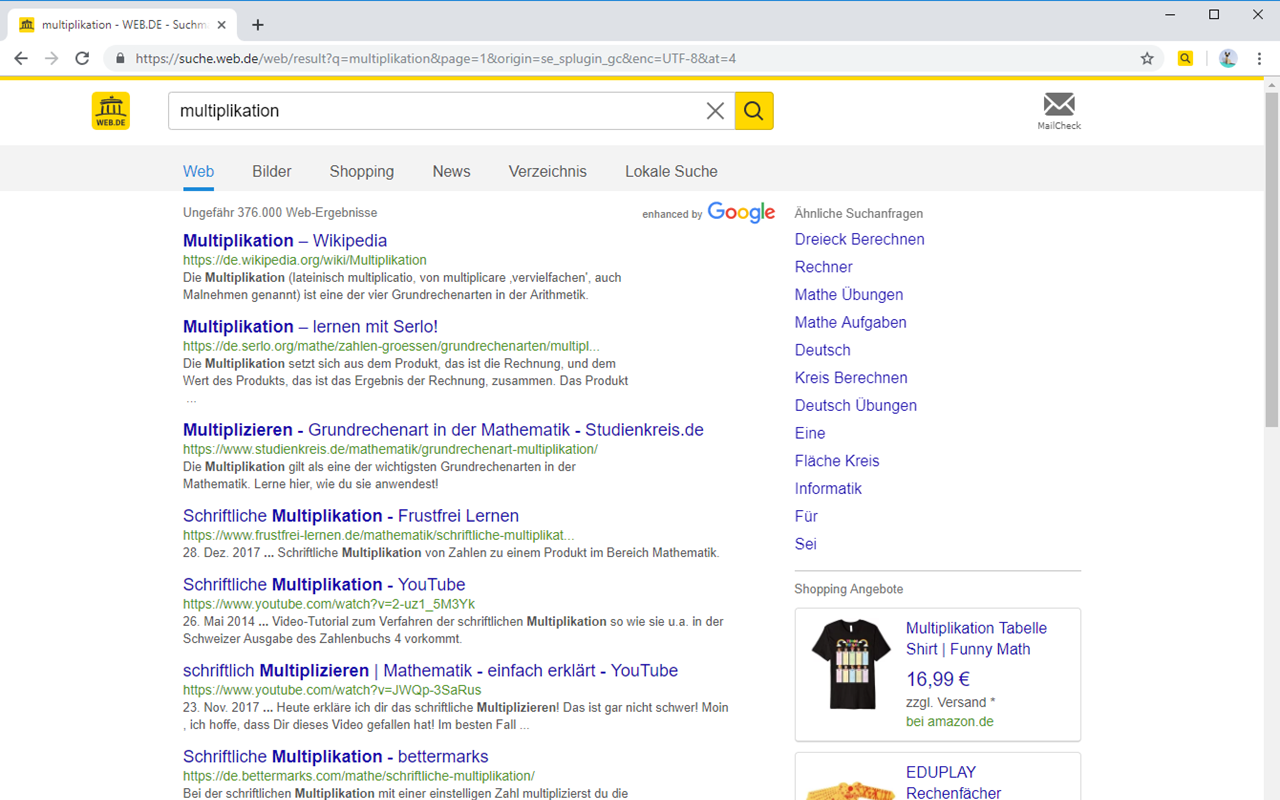
Task: Click the yellow magnifier search button
Action: (x=754, y=111)
